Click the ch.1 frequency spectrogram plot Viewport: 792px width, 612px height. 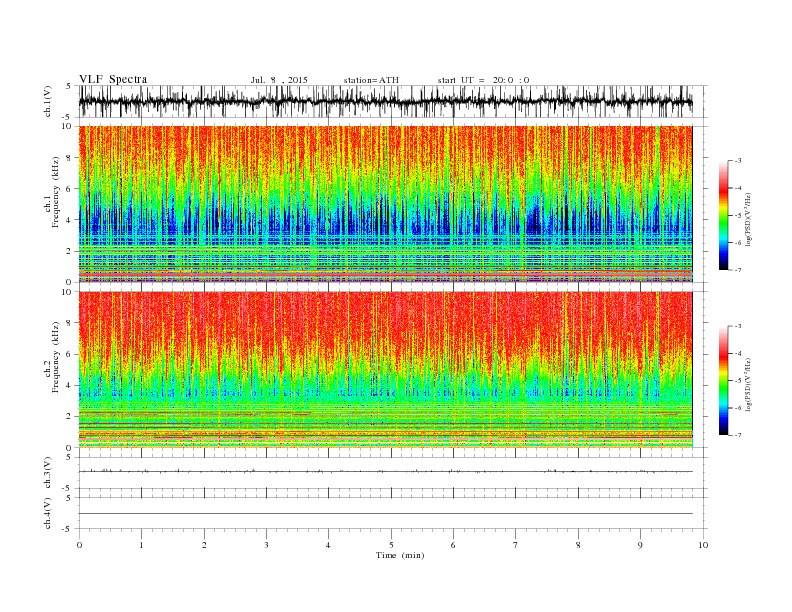coord(386,204)
